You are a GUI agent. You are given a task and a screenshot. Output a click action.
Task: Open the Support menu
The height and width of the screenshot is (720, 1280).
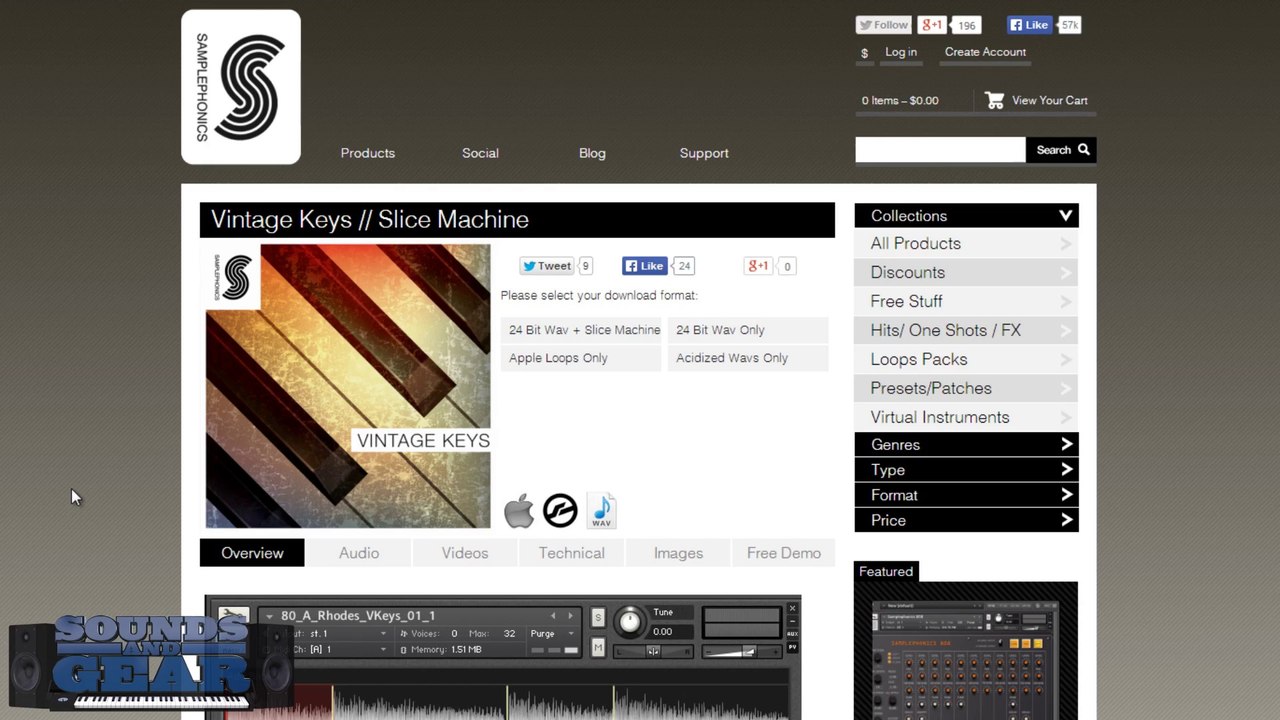coord(704,153)
